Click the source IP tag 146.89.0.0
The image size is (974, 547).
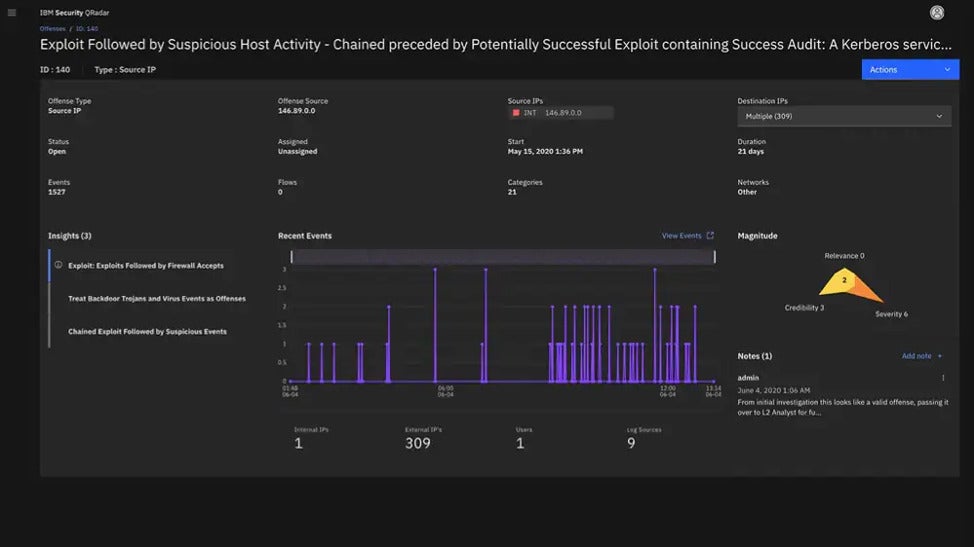click(x=560, y=112)
